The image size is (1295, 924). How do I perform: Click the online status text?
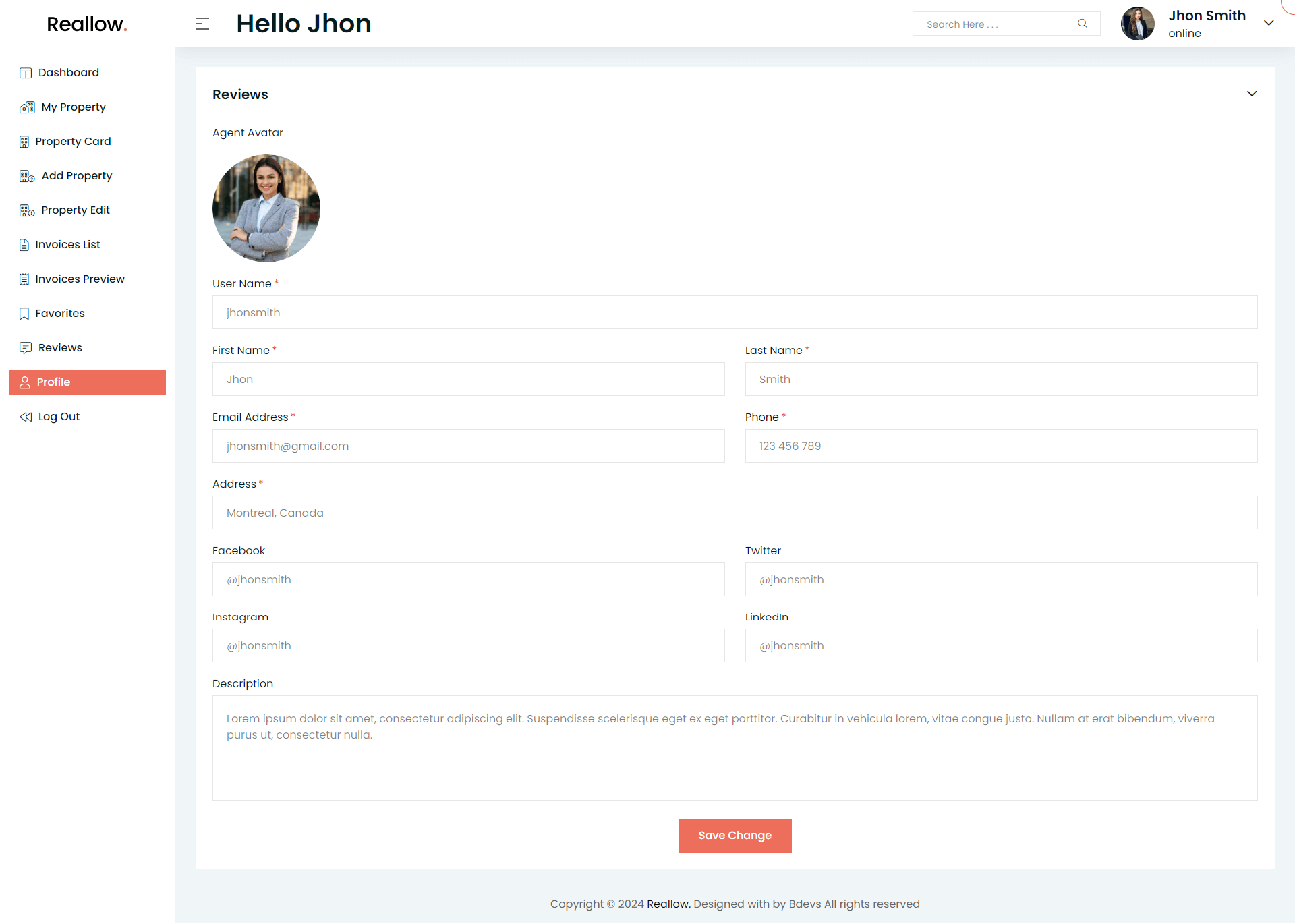(1184, 33)
